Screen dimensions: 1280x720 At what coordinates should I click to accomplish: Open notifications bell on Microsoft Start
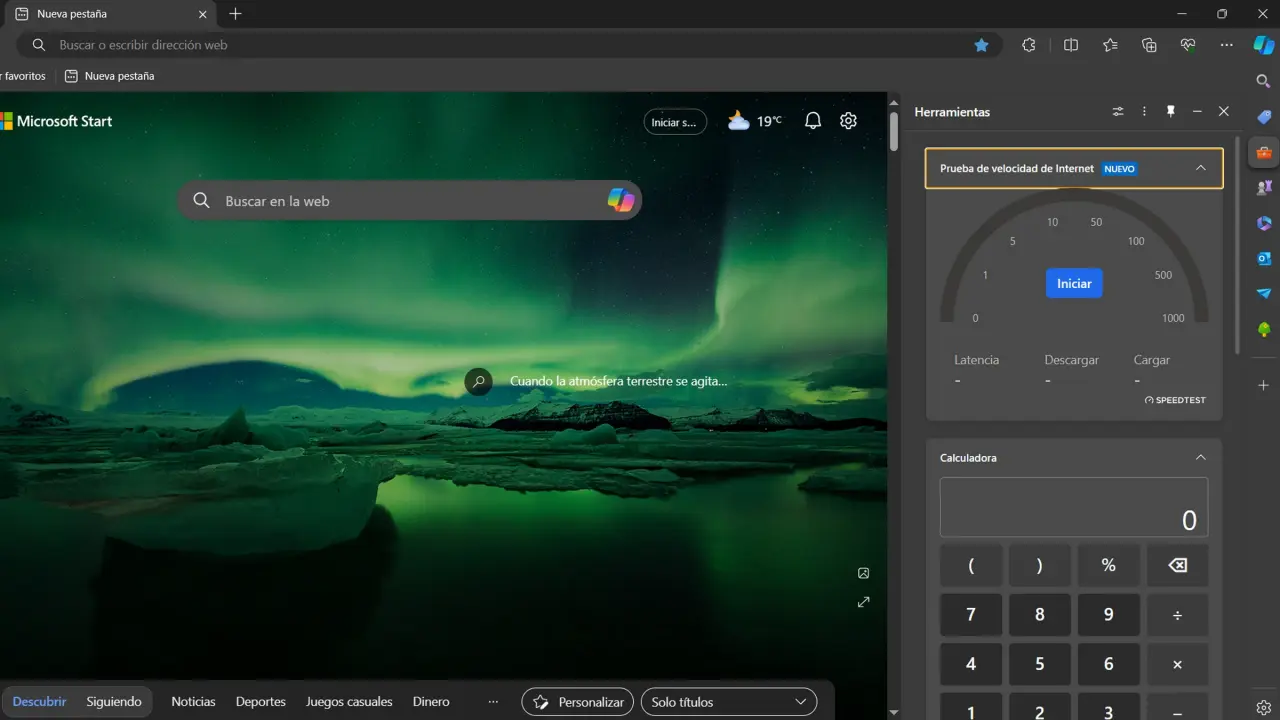[813, 121]
